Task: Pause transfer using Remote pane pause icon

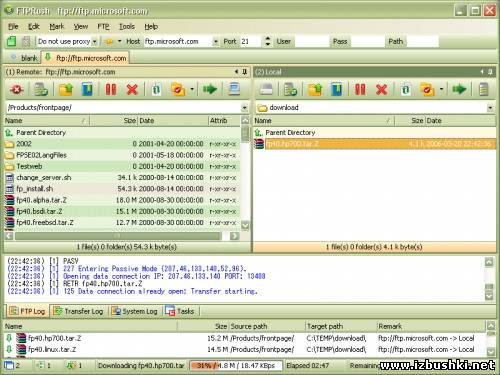Action: 111,89
